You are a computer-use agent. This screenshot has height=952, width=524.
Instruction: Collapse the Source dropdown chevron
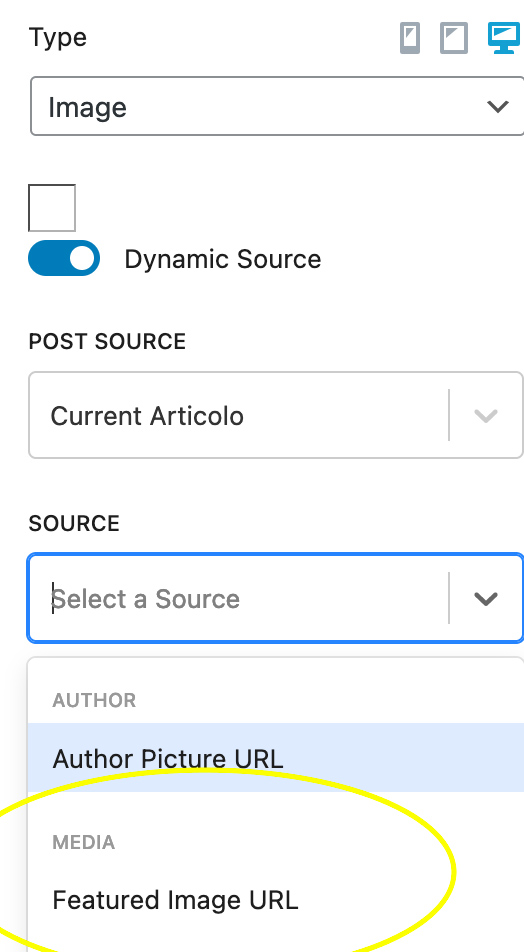pos(486,599)
